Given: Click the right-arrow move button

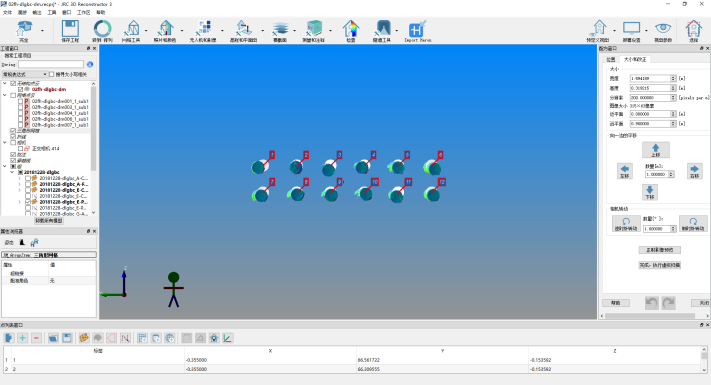Looking at the screenshot, I should (x=694, y=171).
